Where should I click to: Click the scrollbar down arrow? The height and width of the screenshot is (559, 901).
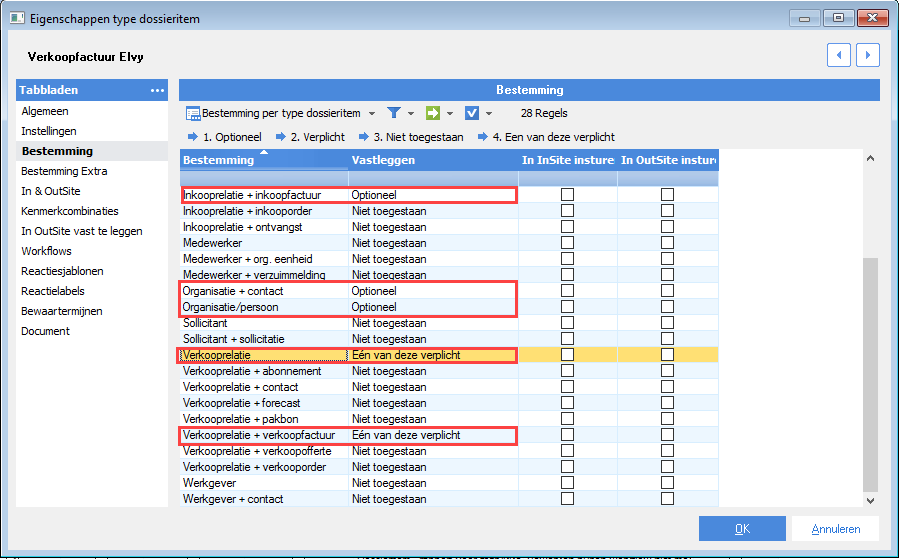point(871,500)
